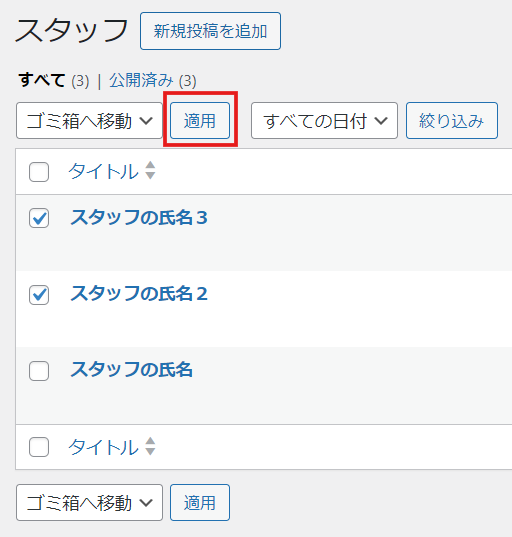The width and height of the screenshot is (512, 537).
Task: Toggle the select-all checkbox in table footer
Action: [39, 447]
